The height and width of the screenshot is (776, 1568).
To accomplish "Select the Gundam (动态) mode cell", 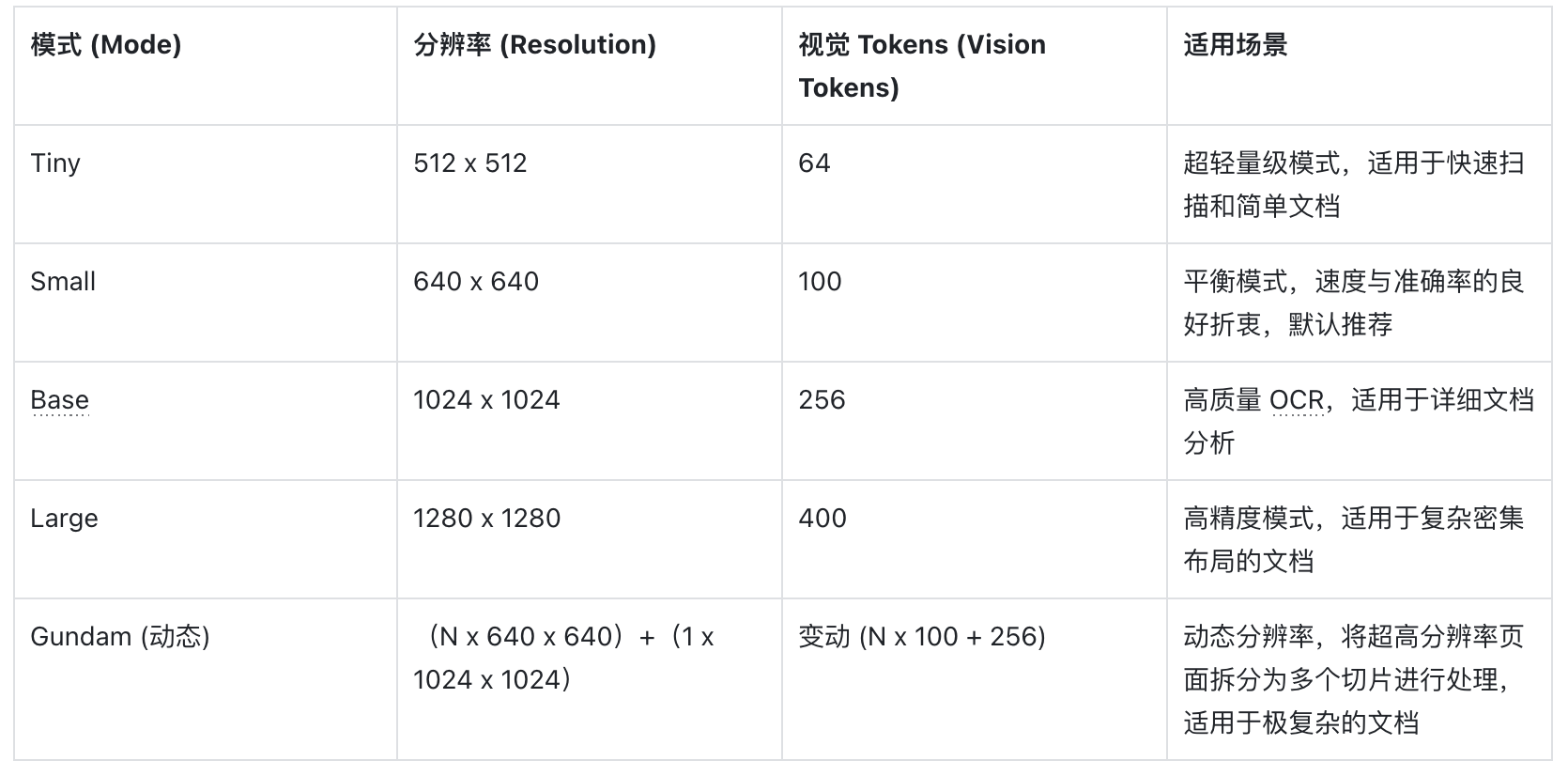I will pyautogui.click(x=120, y=637).
